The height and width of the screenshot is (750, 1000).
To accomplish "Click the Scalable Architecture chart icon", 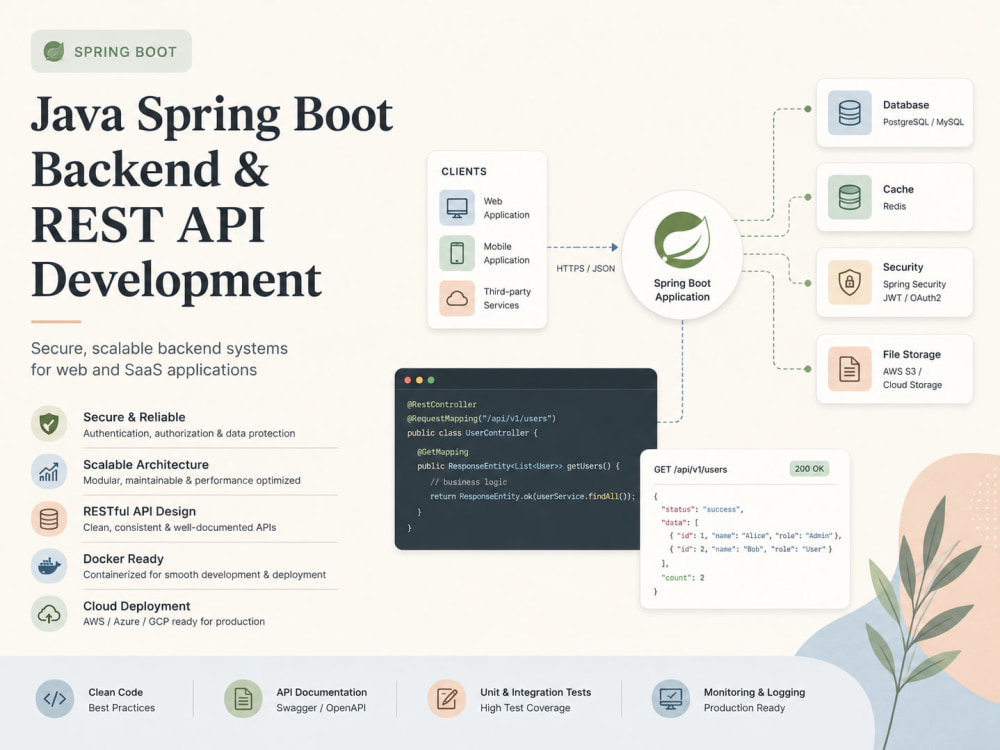I will [49, 471].
